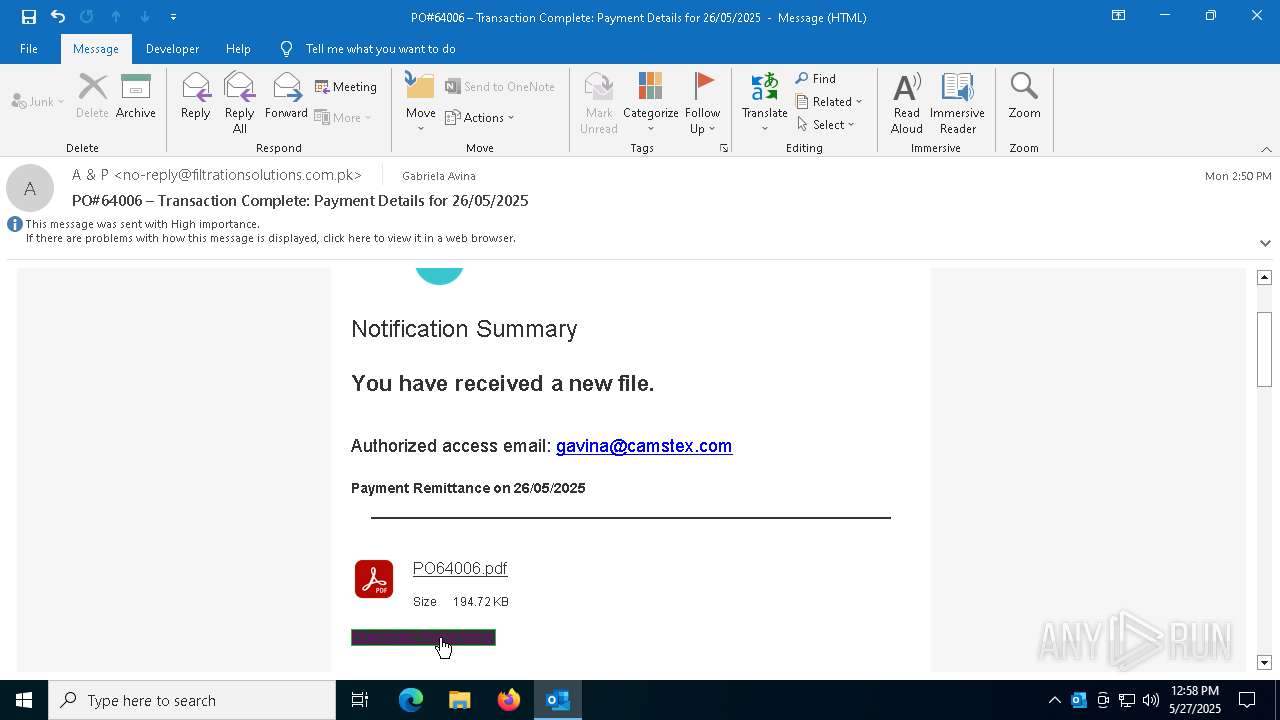Open the Select dropdown
1280x720 pixels.
(826, 124)
